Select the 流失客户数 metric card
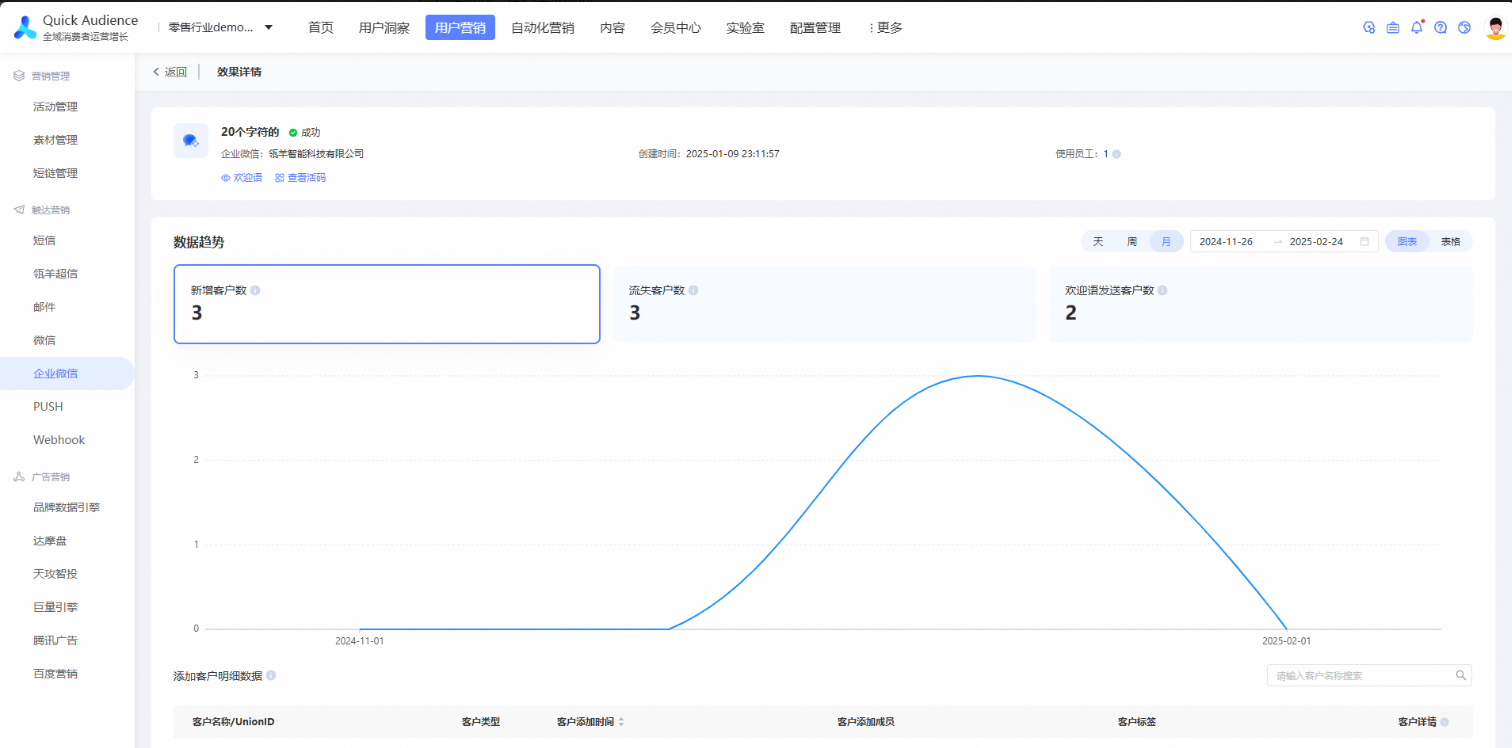The image size is (1512, 748). (x=824, y=304)
